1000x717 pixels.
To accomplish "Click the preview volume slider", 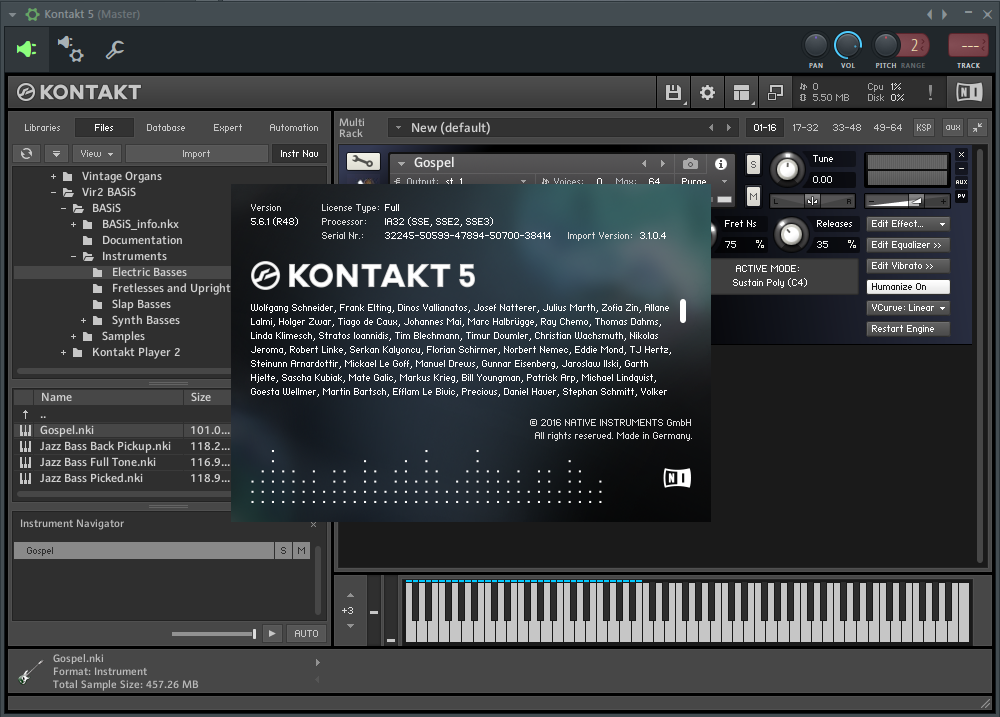I will pos(214,633).
